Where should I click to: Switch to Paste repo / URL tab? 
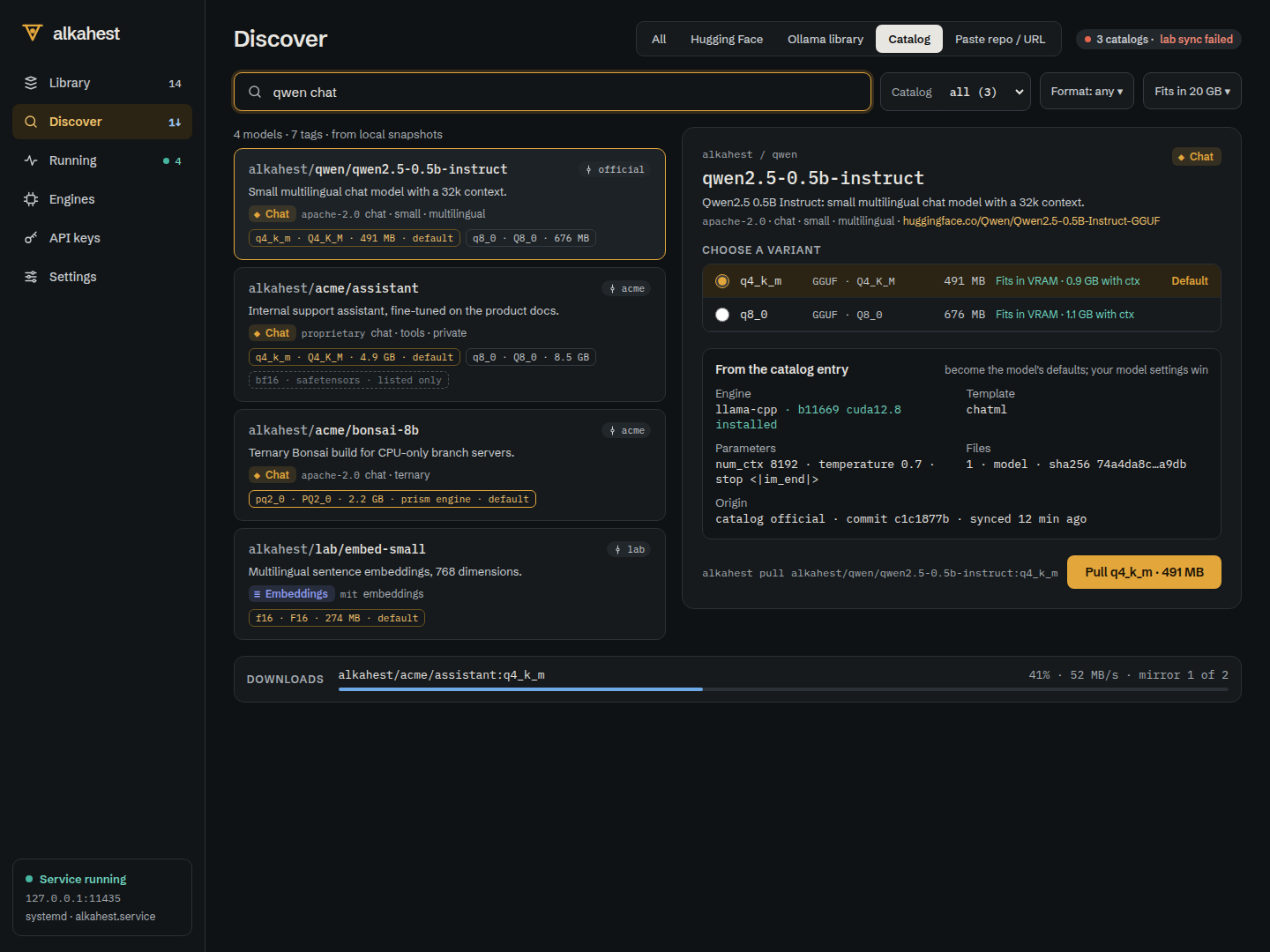coord(1000,39)
